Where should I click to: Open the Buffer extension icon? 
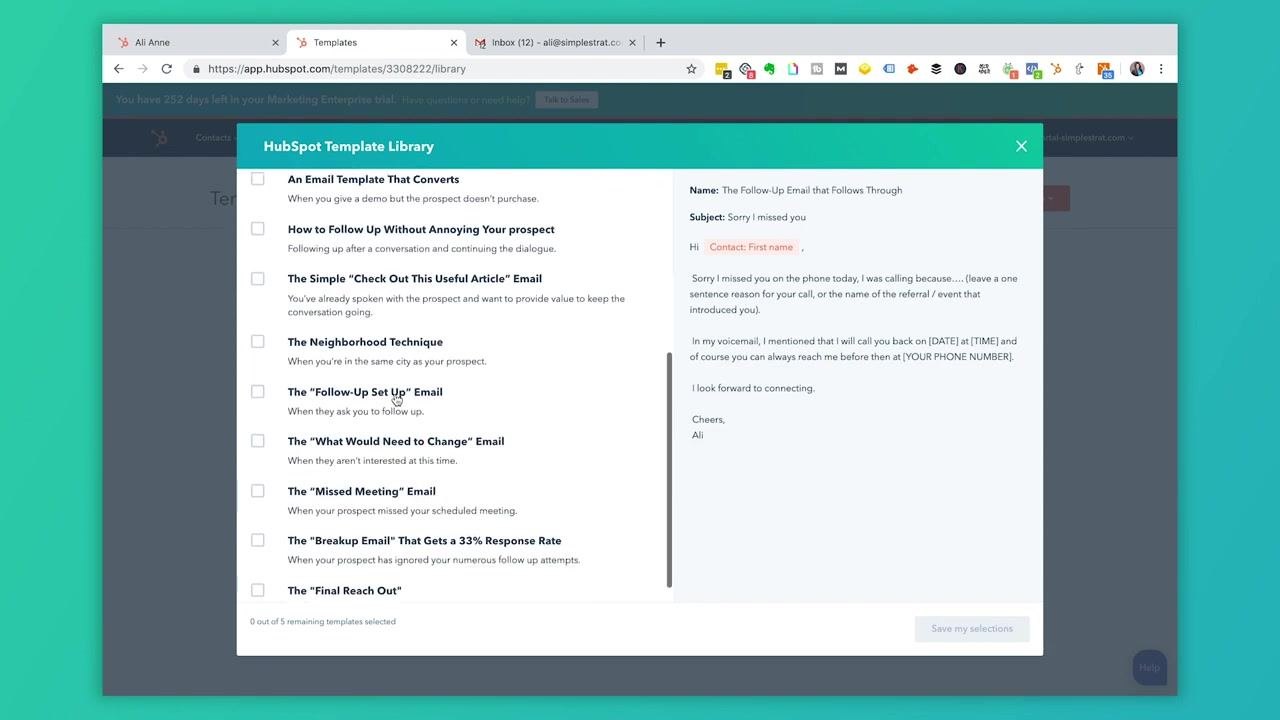(x=936, y=69)
